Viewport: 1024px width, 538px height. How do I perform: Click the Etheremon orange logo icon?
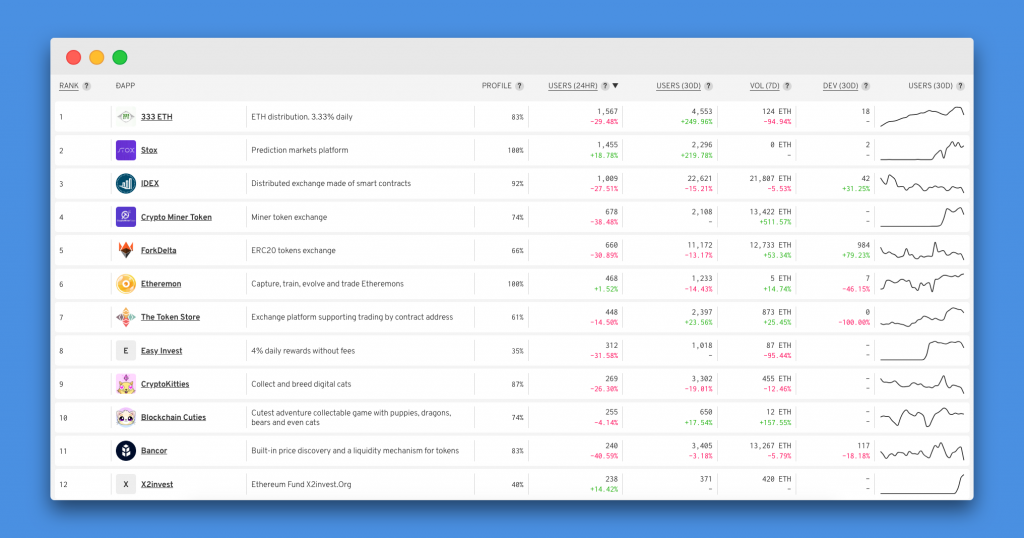pos(125,284)
